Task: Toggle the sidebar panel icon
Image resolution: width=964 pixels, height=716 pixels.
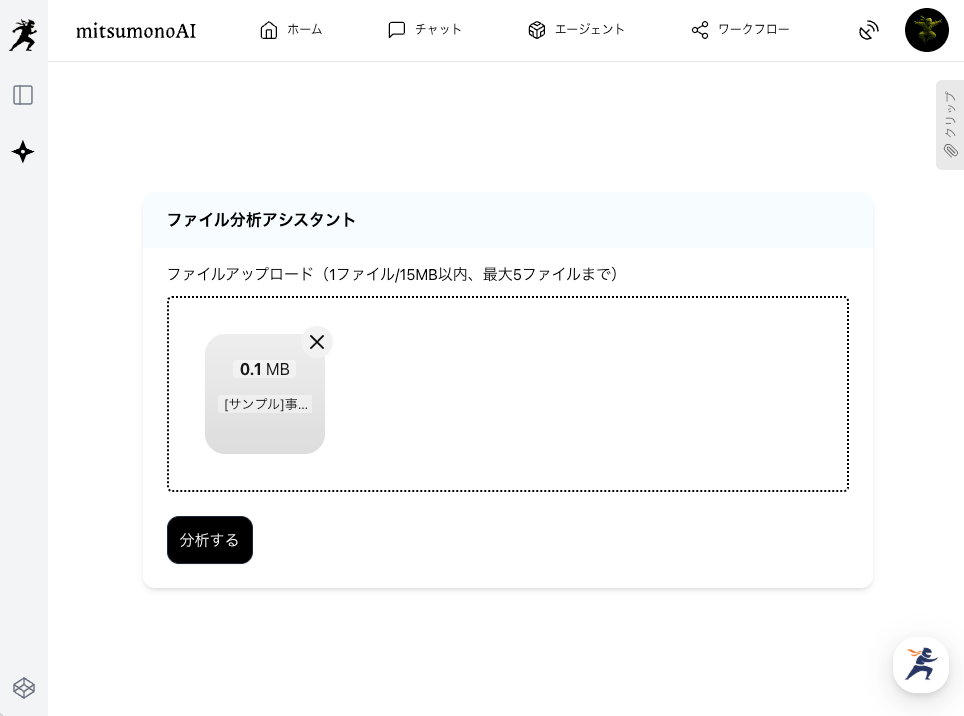Action: click(23, 95)
